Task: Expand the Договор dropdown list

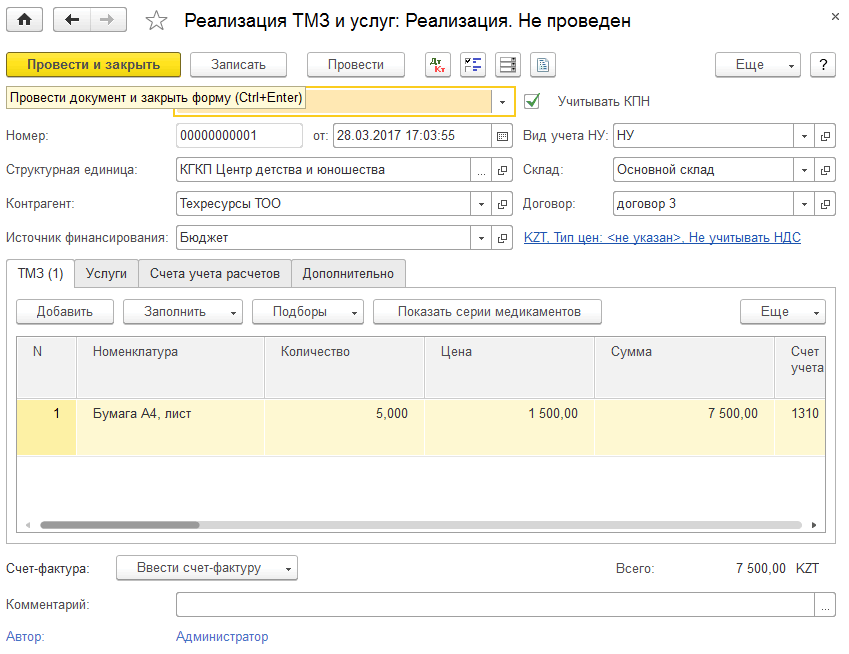Action: (805, 204)
